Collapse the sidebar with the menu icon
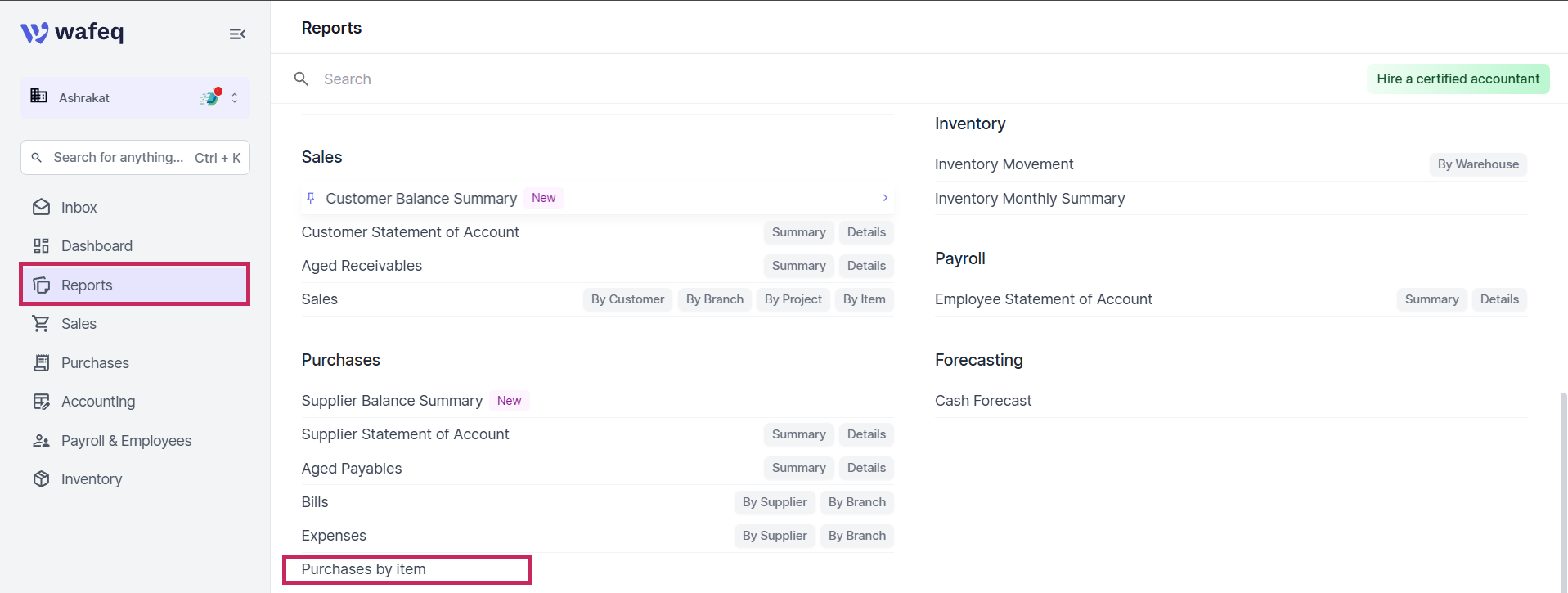 (x=237, y=34)
